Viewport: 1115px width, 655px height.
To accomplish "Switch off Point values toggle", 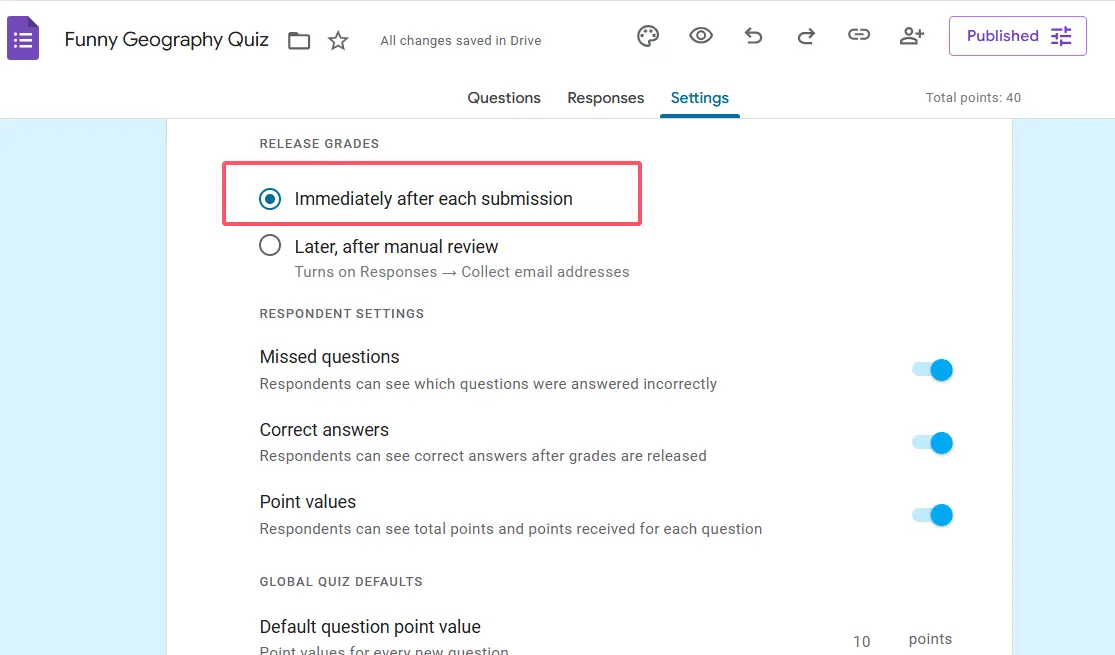I will tap(932, 515).
